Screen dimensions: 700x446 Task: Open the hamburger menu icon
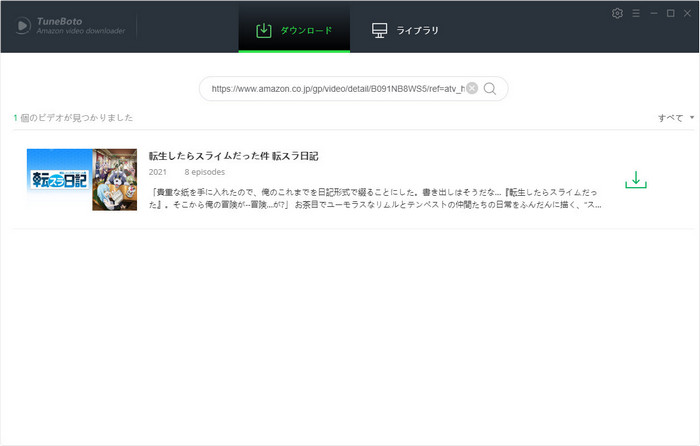click(636, 13)
